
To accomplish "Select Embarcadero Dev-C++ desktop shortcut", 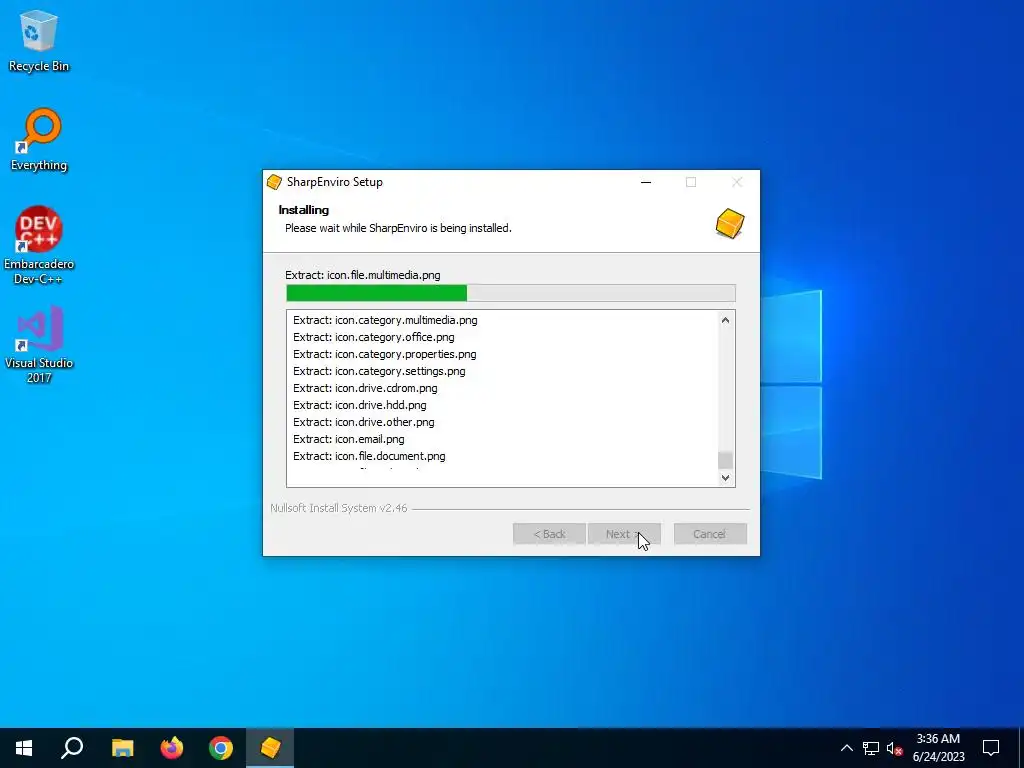I will coord(39,246).
